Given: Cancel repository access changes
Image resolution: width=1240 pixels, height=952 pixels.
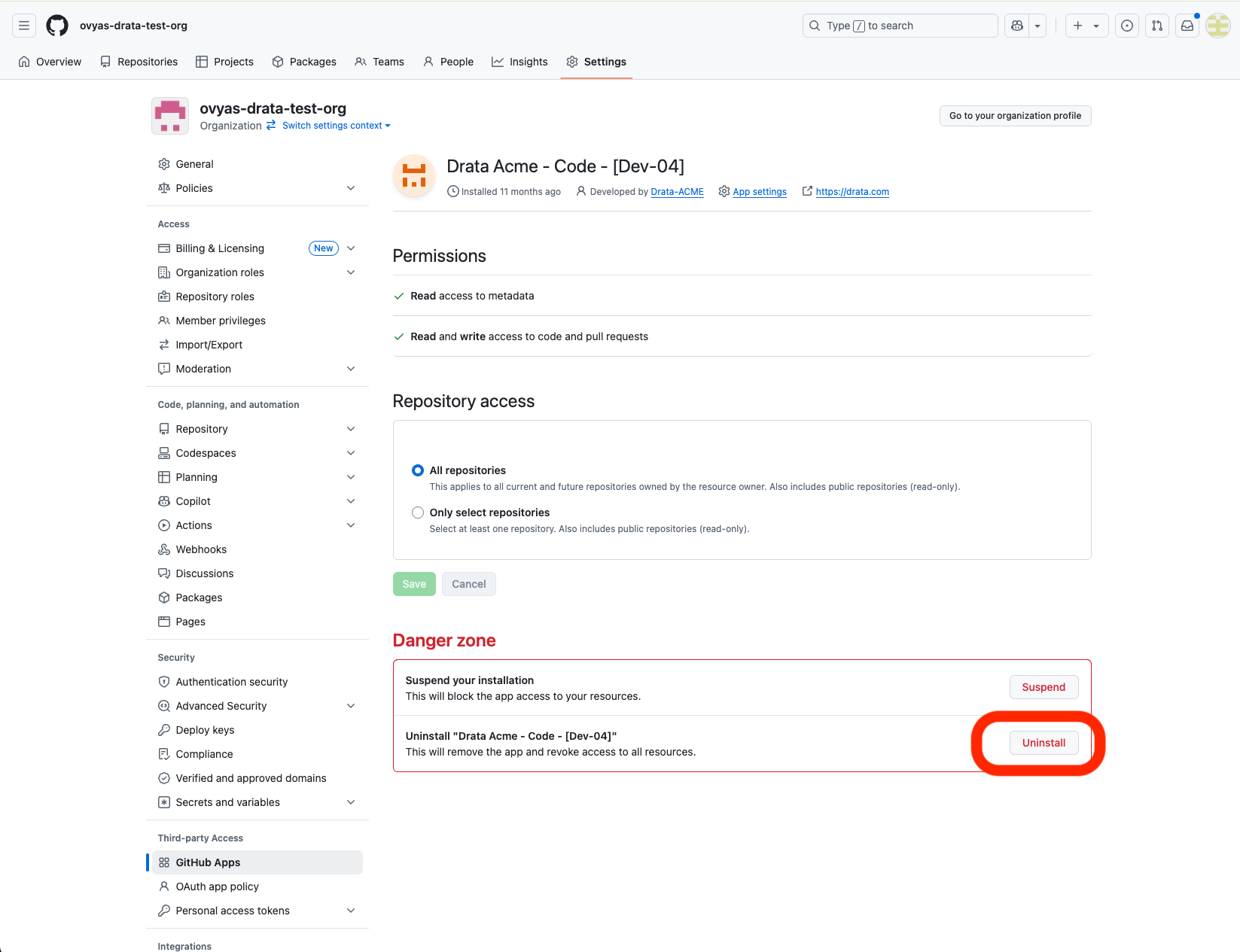Looking at the screenshot, I should (468, 584).
